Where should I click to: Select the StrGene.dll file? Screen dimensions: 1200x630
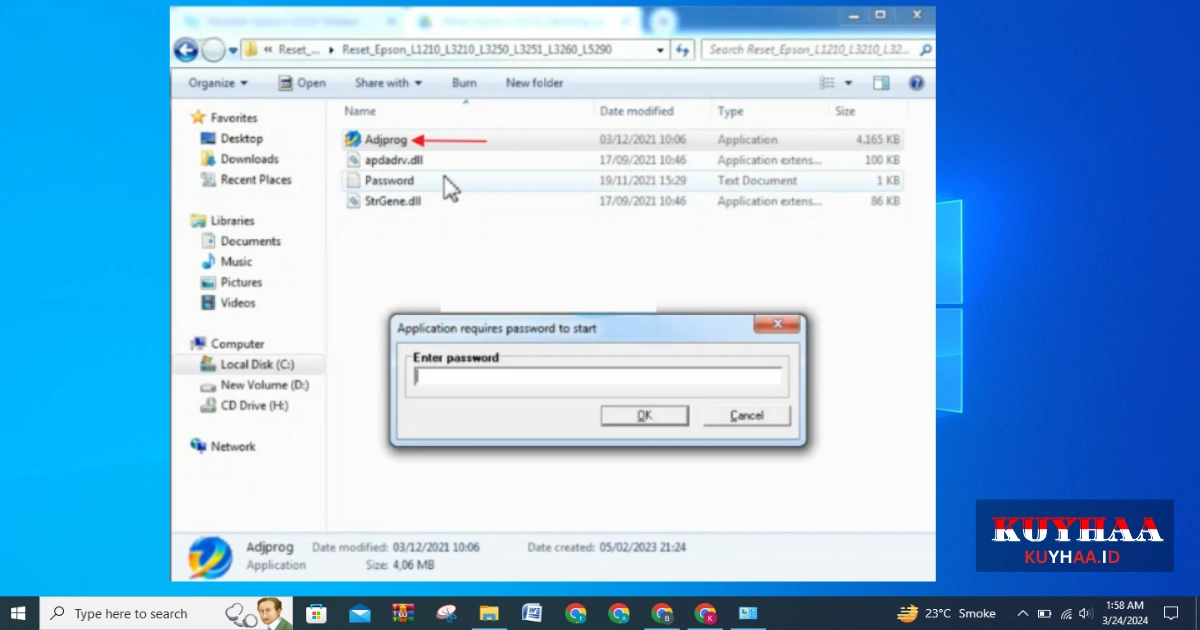tap(383, 201)
